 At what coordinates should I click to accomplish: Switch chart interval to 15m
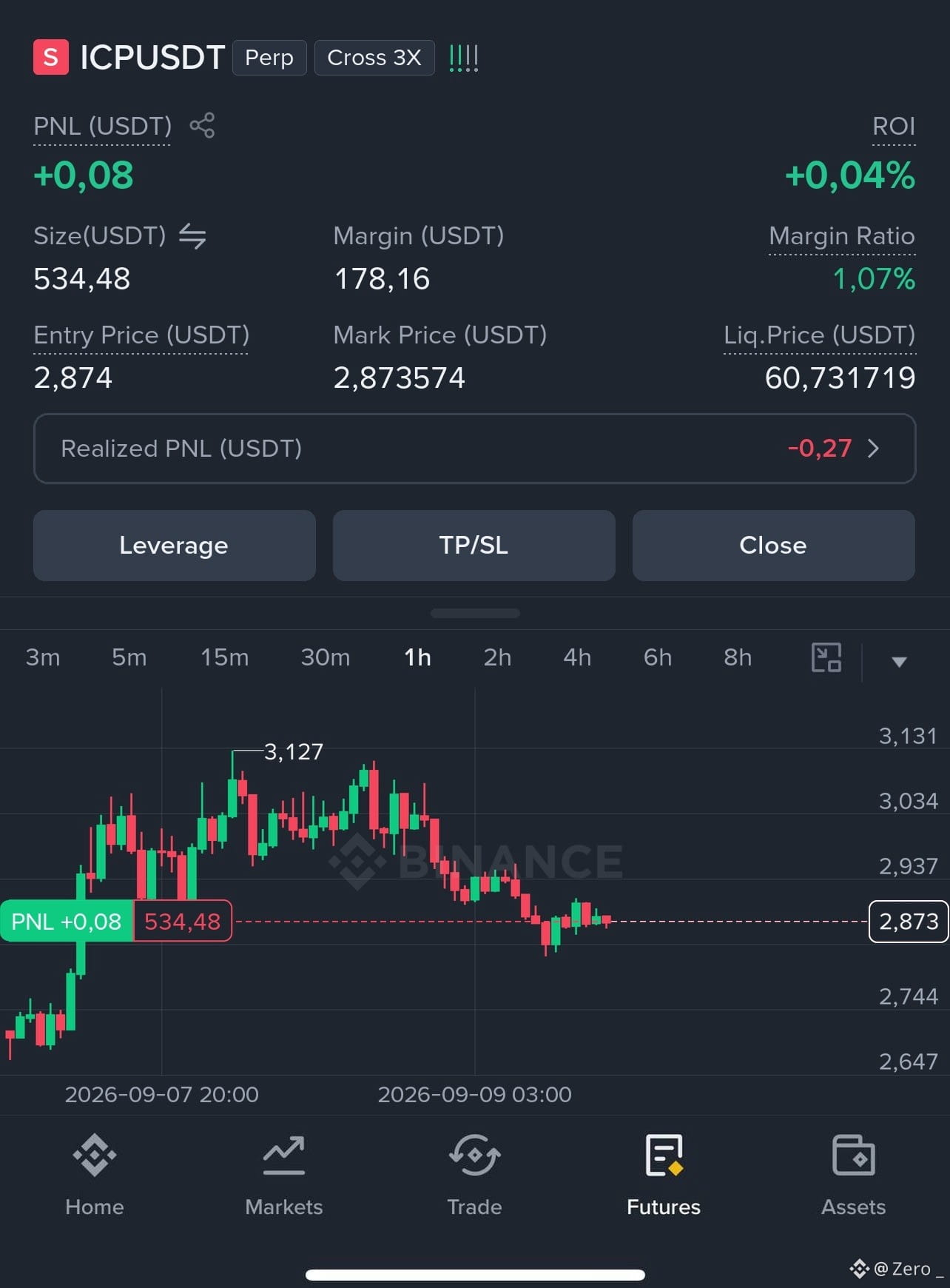pos(224,657)
